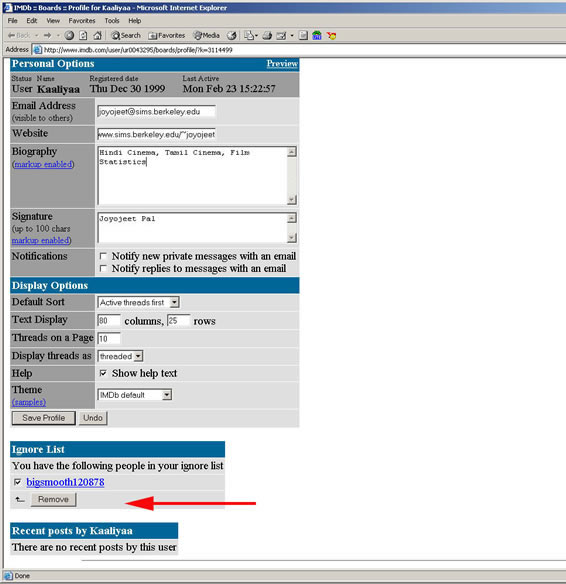
Task: Open the Media toolbar button
Action: (x=206, y=35)
